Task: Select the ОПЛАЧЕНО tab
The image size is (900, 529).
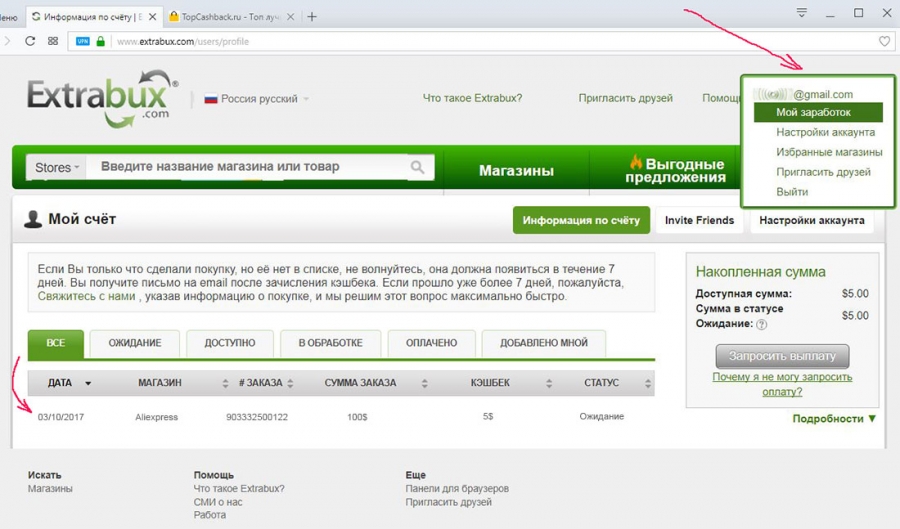Action: click(x=432, y=343)
